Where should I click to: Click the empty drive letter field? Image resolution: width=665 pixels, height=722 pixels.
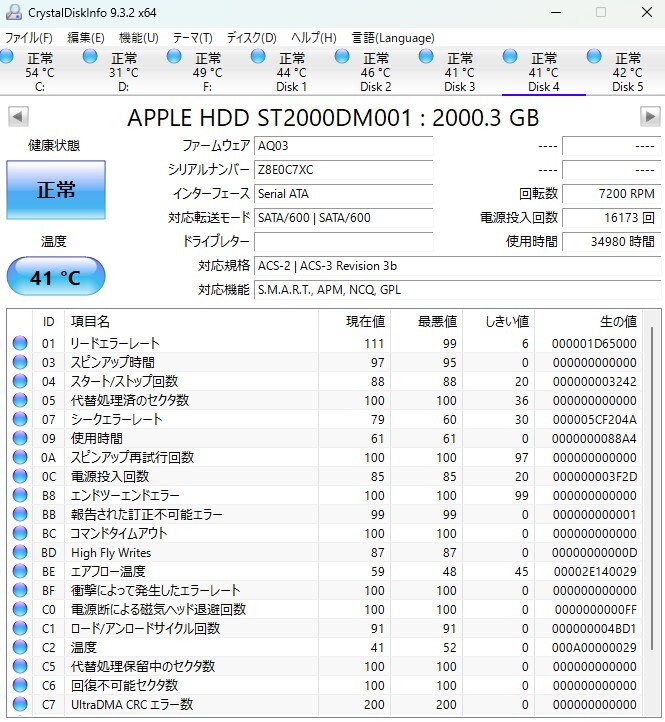(344, 242)
